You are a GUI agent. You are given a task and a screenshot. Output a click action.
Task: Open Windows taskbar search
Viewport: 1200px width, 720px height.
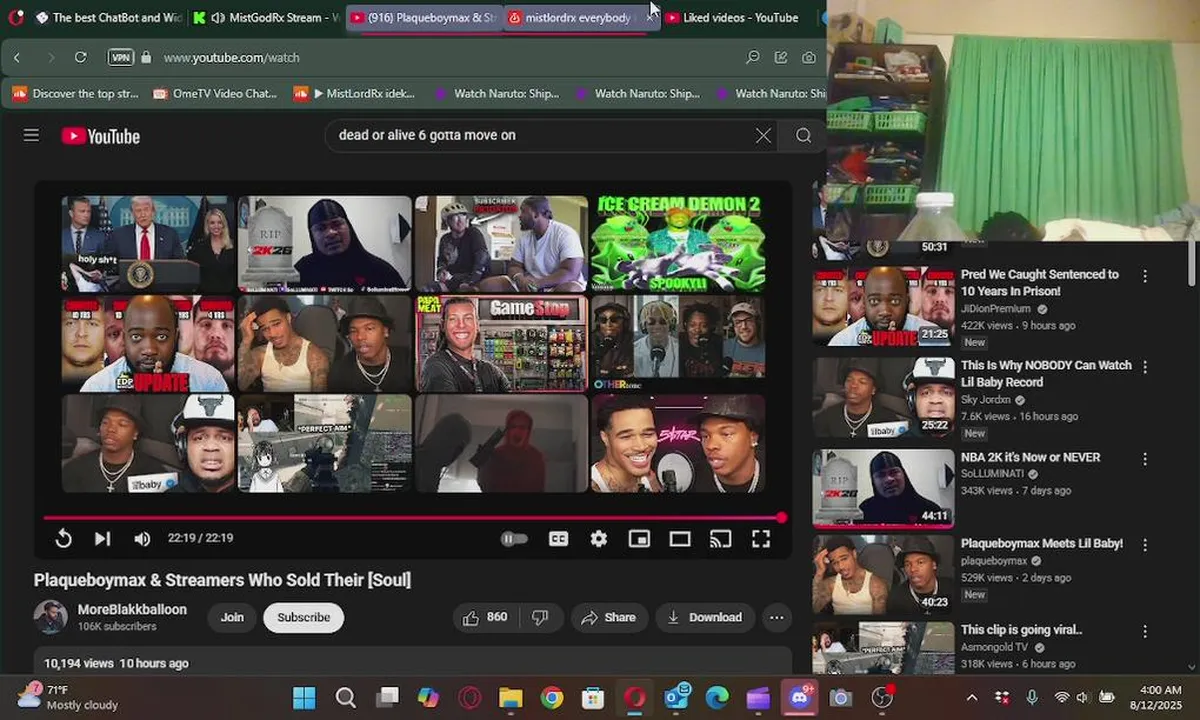point(345,697)
